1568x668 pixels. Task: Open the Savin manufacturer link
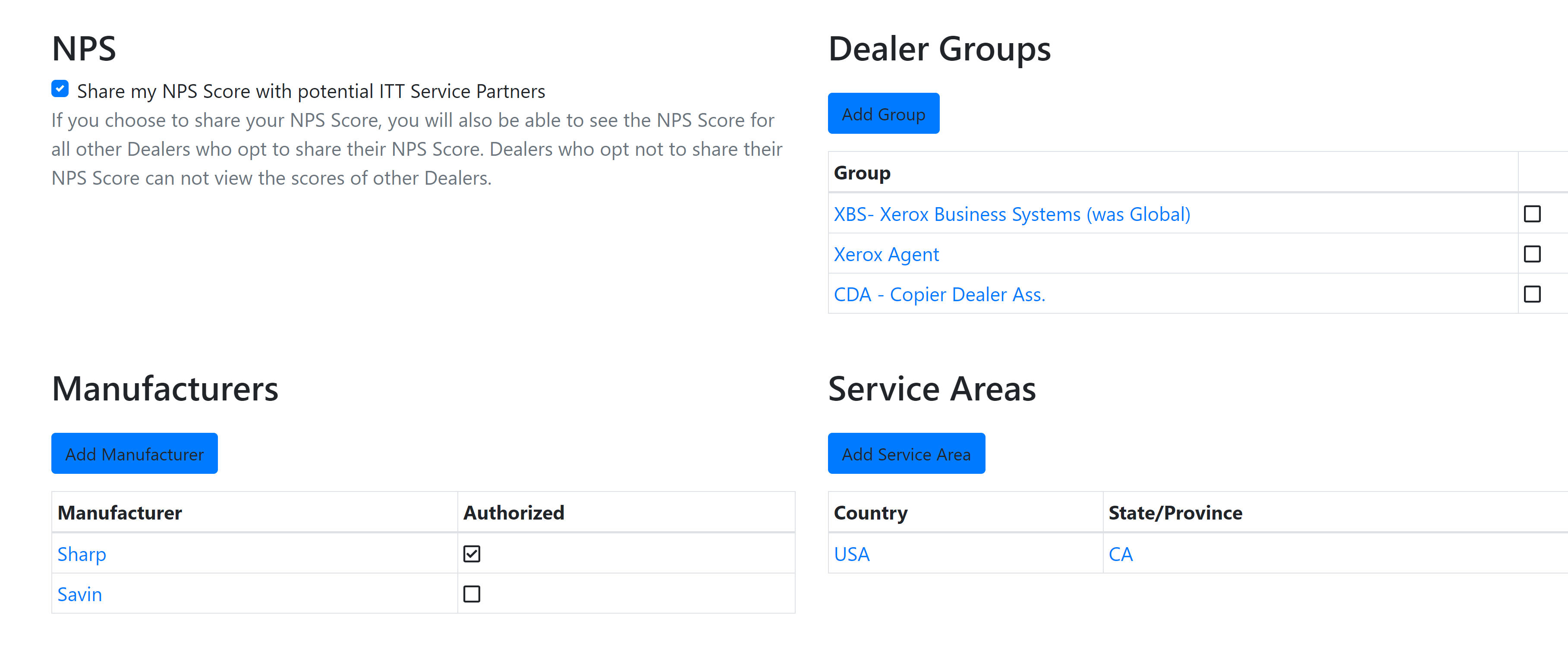[x=80, y=594]
